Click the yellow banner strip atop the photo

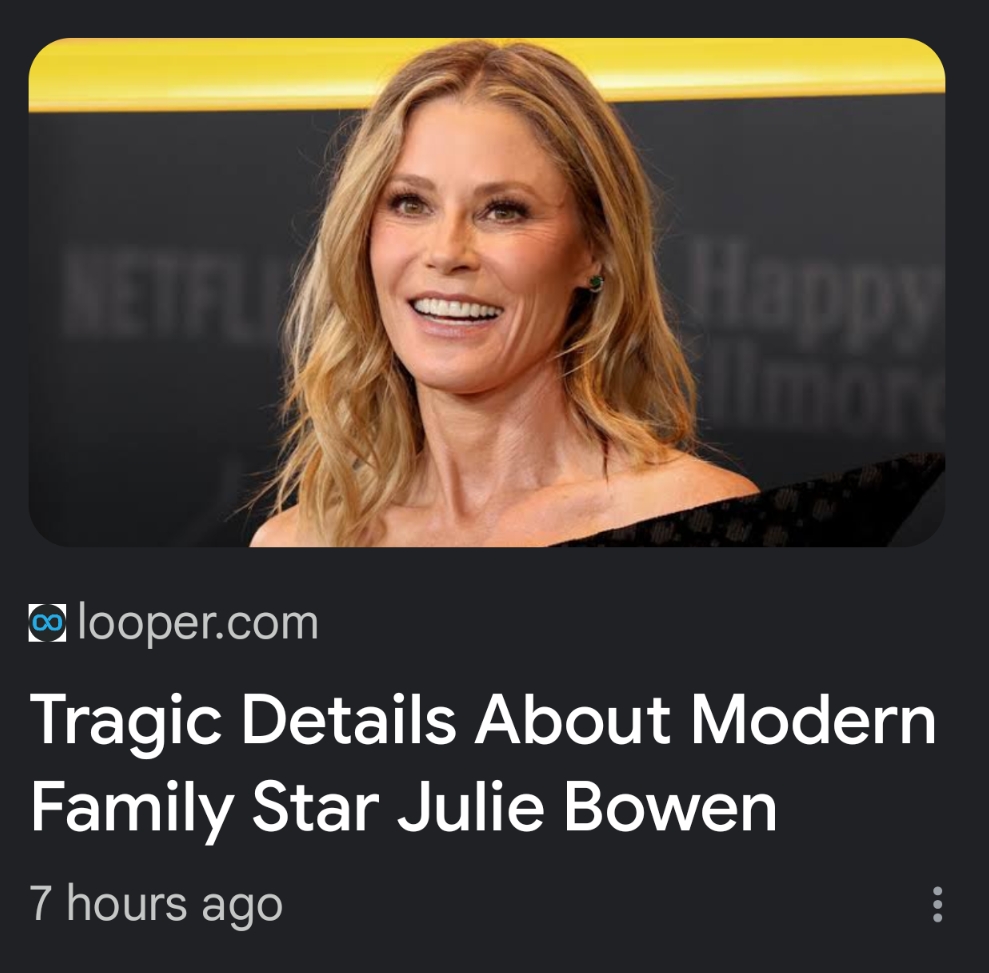click(486, 73)
